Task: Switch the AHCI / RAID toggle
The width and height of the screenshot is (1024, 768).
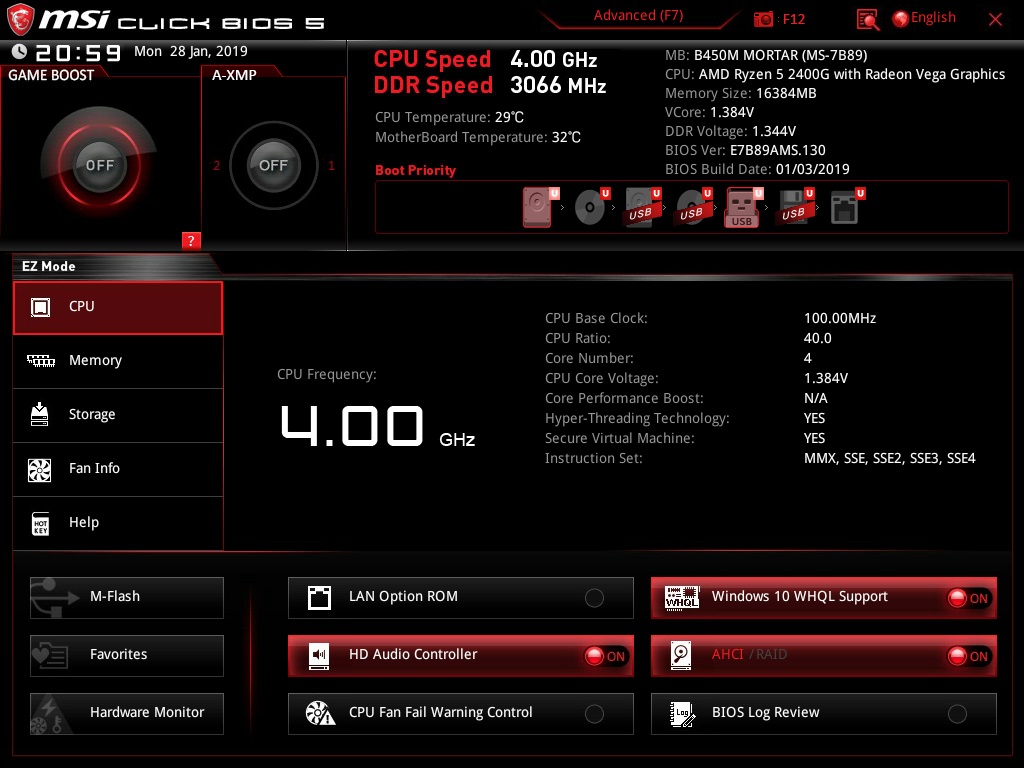Action: (x=969, y=656)
